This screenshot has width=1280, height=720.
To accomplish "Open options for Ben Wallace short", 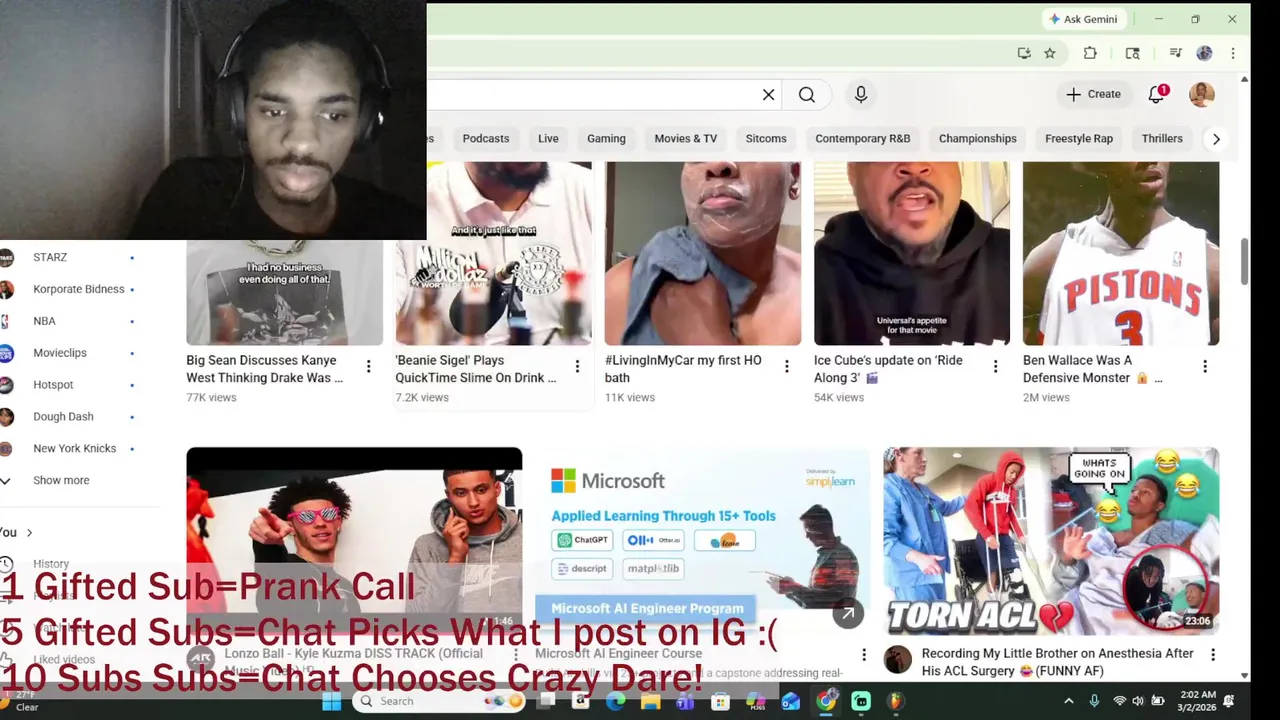I will 1204,367.
